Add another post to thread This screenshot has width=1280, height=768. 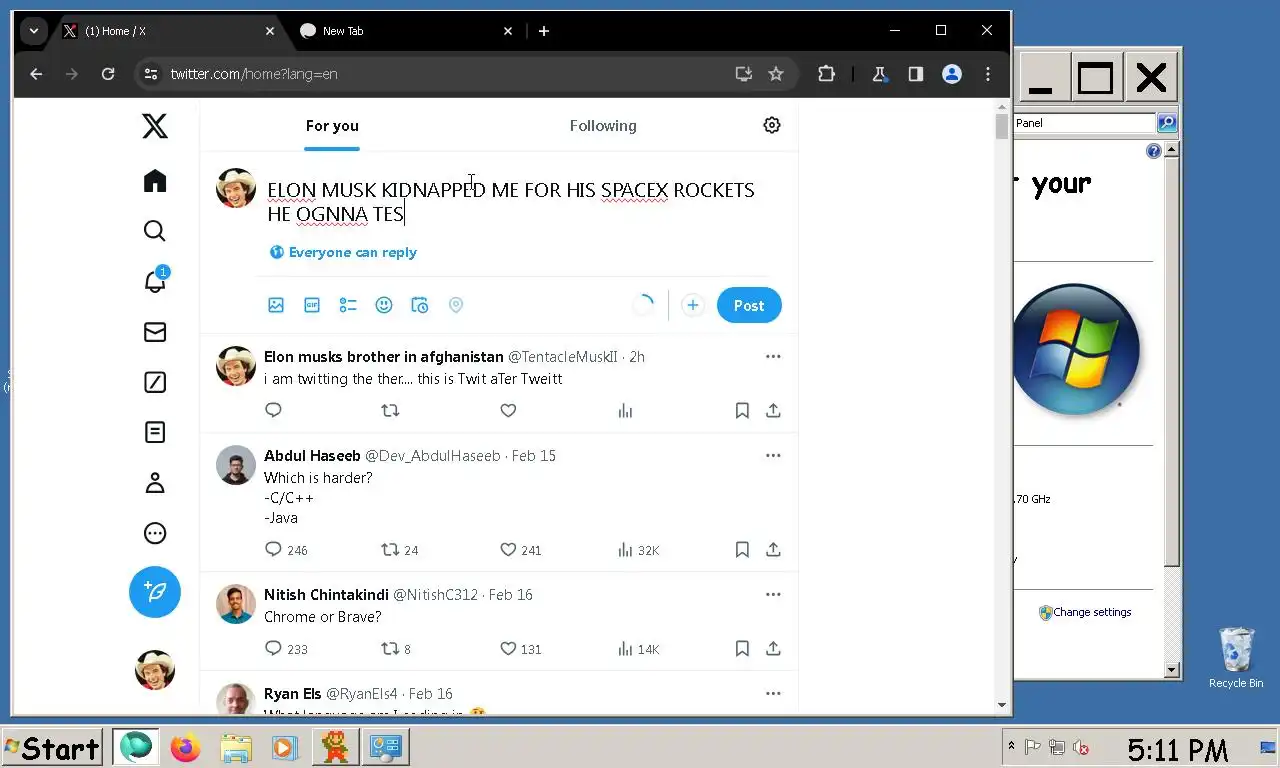coord(693,305)
